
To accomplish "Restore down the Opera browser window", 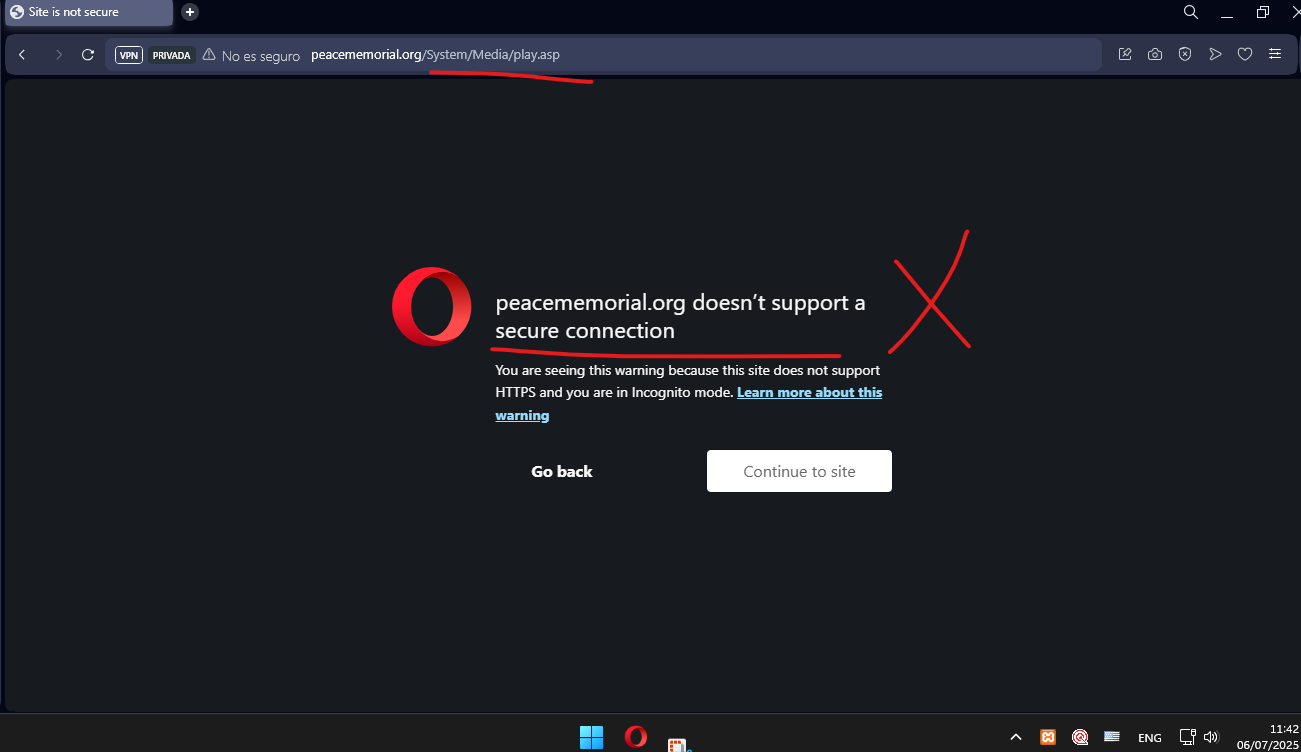I will click(1263, 12).
